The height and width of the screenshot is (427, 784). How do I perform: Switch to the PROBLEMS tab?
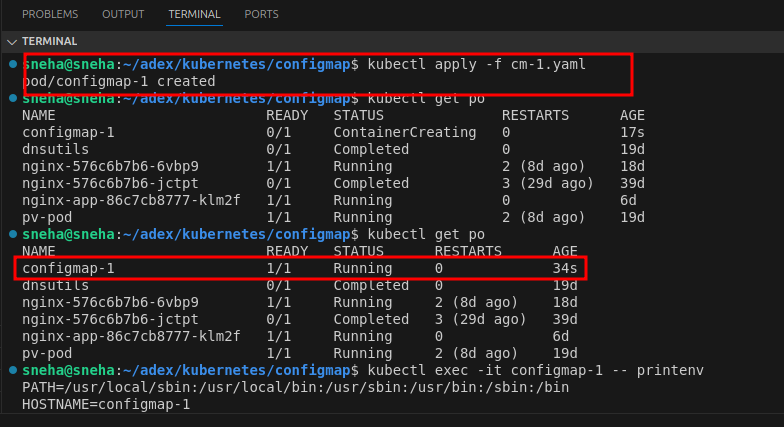click(50, 15)
